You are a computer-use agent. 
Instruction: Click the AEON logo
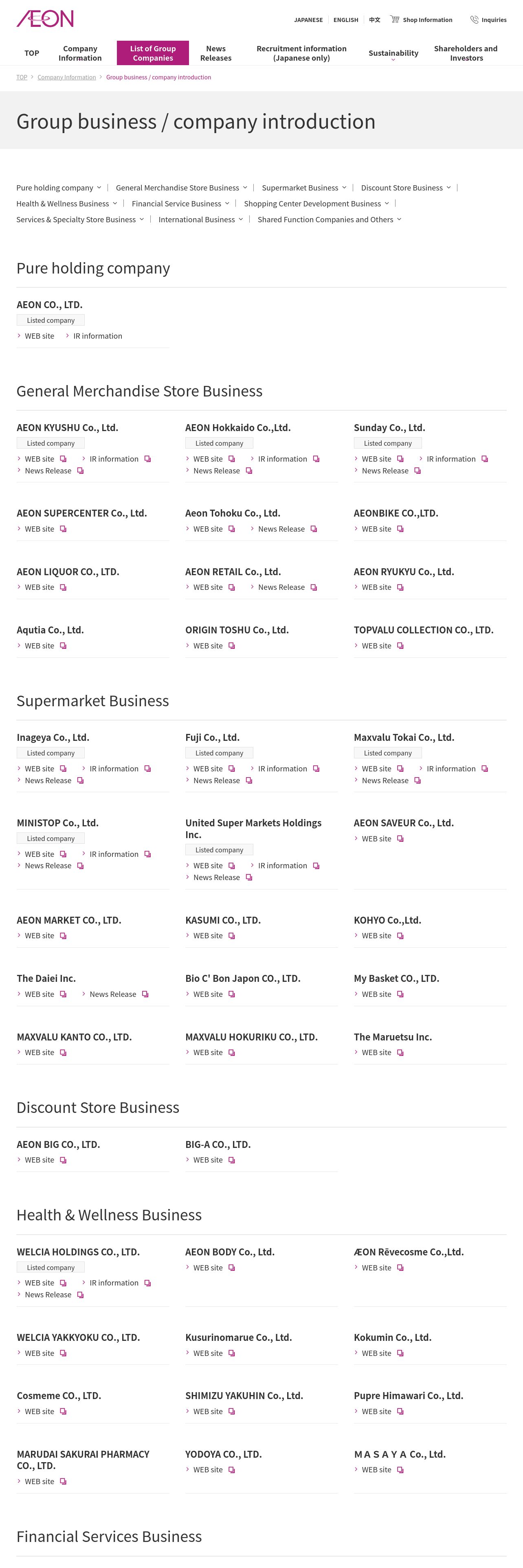point(45,19)
